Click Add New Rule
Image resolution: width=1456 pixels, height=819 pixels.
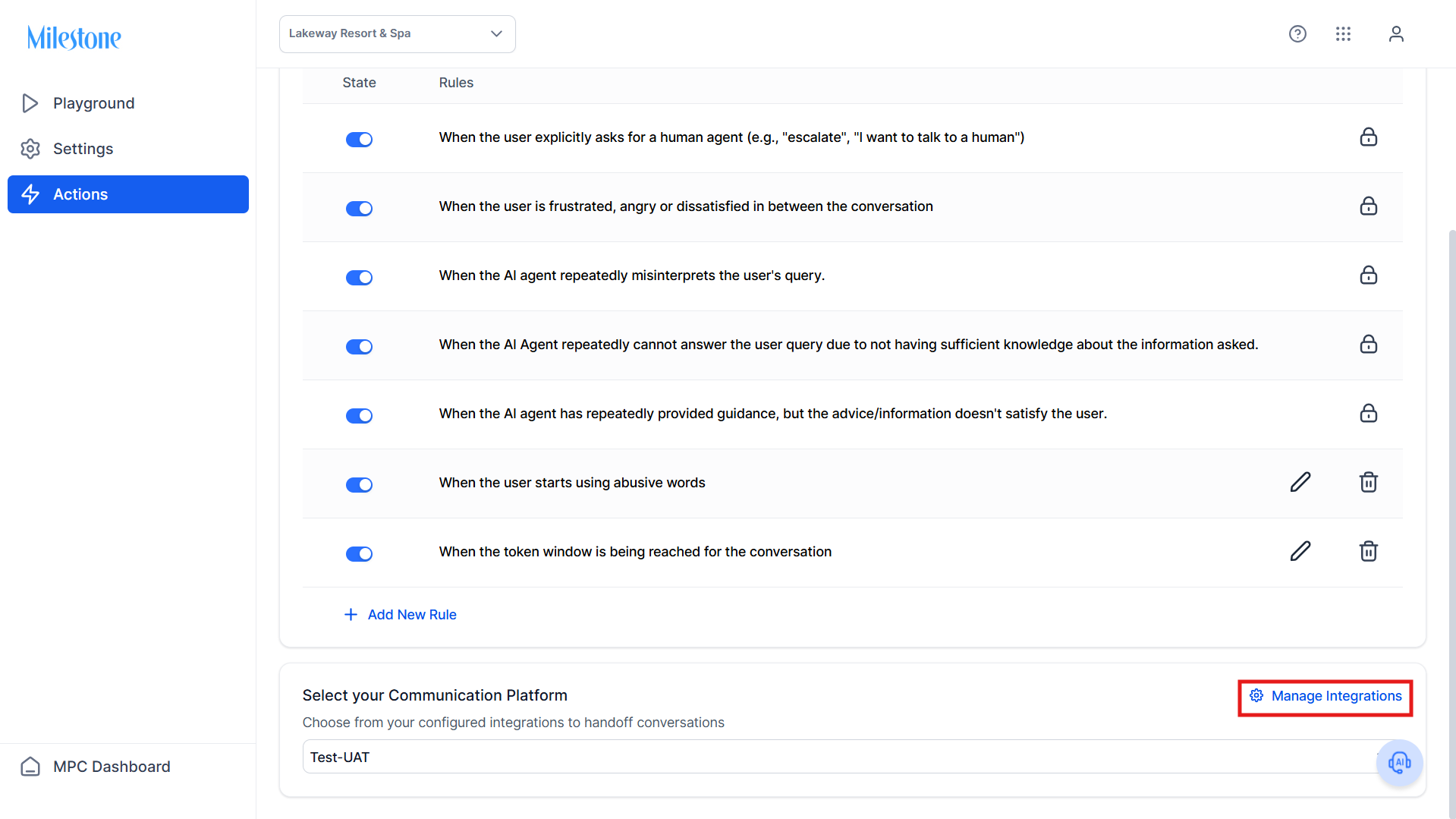[x=400, y=615]
